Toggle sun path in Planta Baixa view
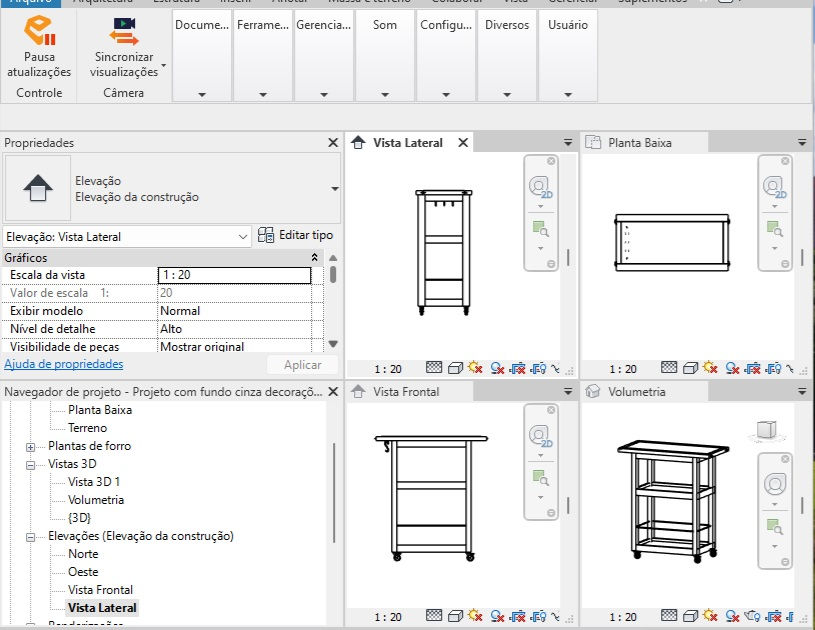The width and height of the screenshot is (815, 630). pos(710,368)
